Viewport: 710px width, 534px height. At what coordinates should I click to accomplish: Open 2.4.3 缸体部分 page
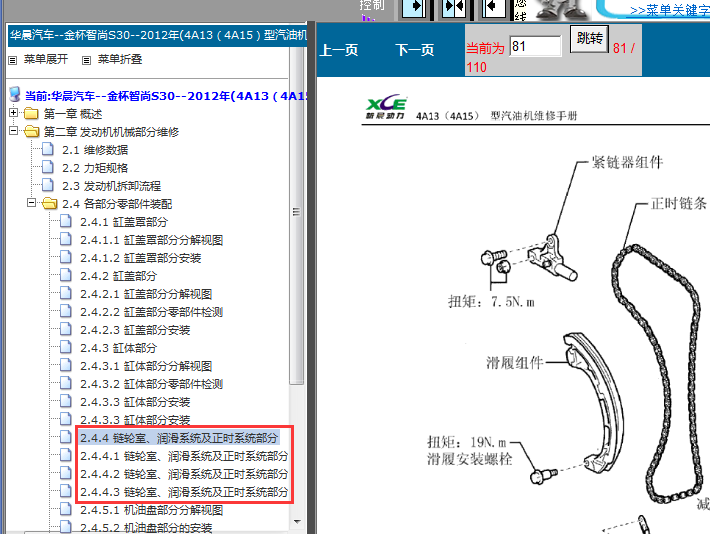click(x=119, y=348)
